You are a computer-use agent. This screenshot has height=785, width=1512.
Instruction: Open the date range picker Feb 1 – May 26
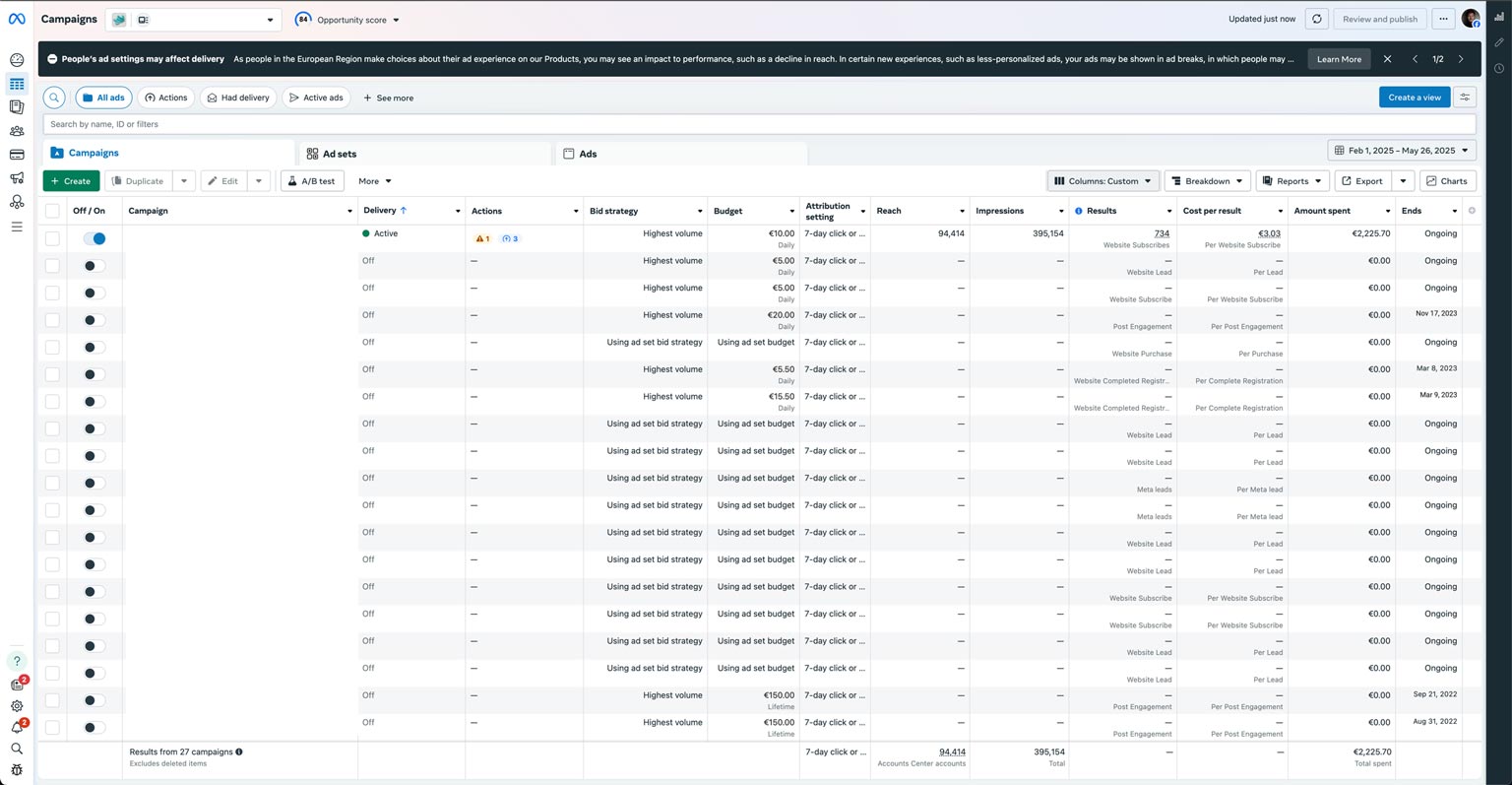tap(1402, 151)
